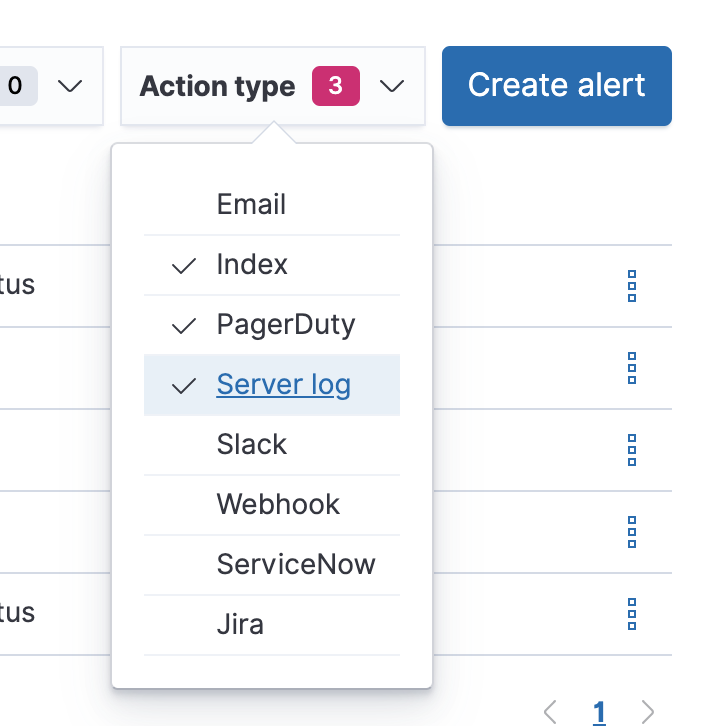Viewport: 708px width, 726px height.
Task: Open actions menu for the second table row
Action: point(631,368)
